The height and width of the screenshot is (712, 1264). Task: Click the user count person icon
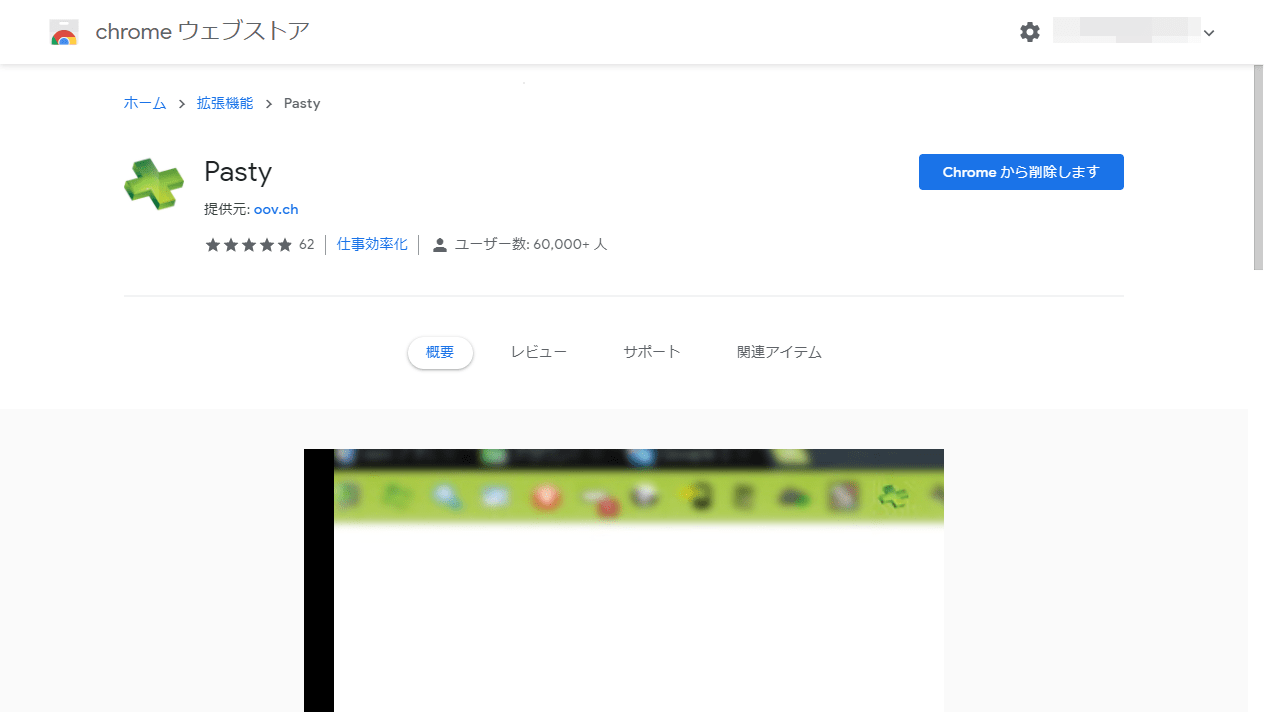pos(439,245)
